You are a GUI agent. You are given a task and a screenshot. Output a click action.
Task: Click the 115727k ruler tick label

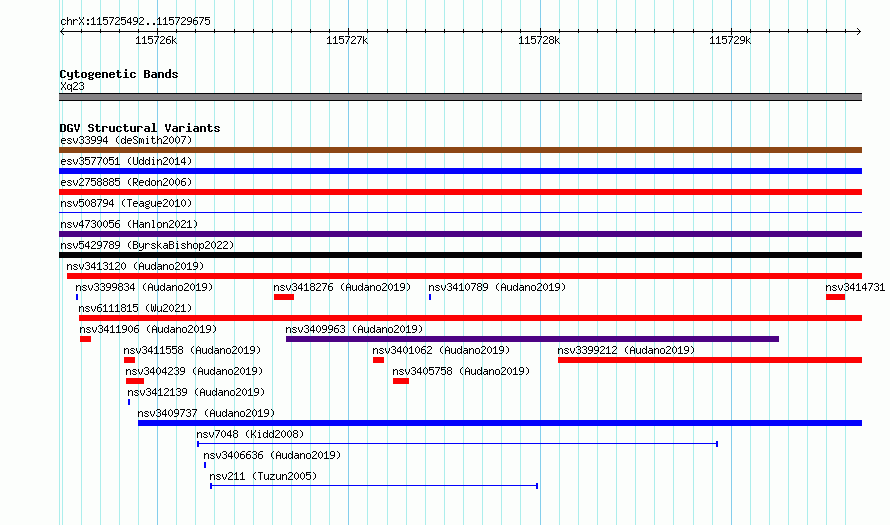point(347,40)
